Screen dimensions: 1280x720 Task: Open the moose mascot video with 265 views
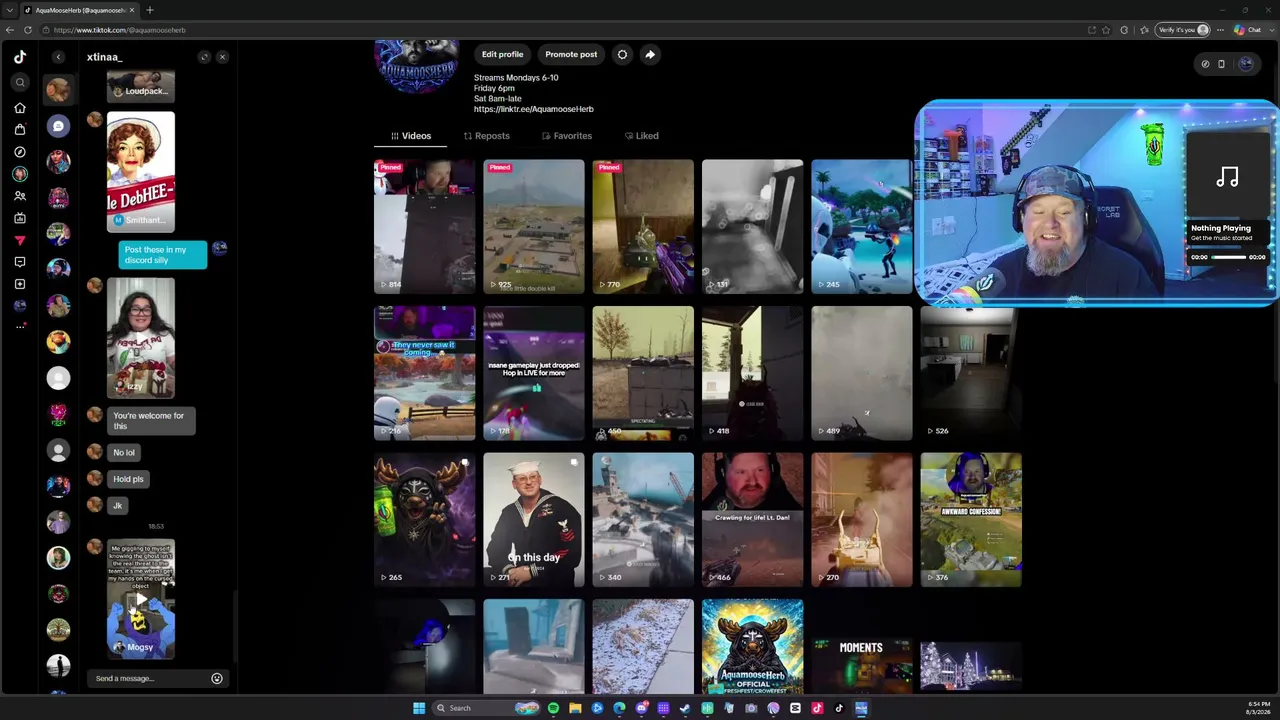pos(424,520)
